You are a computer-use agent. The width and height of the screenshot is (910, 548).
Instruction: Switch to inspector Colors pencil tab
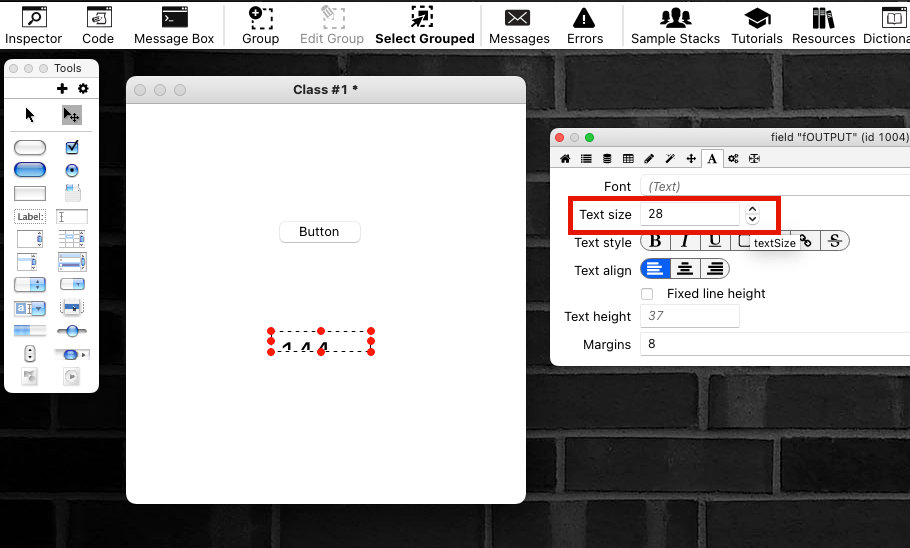649,158
